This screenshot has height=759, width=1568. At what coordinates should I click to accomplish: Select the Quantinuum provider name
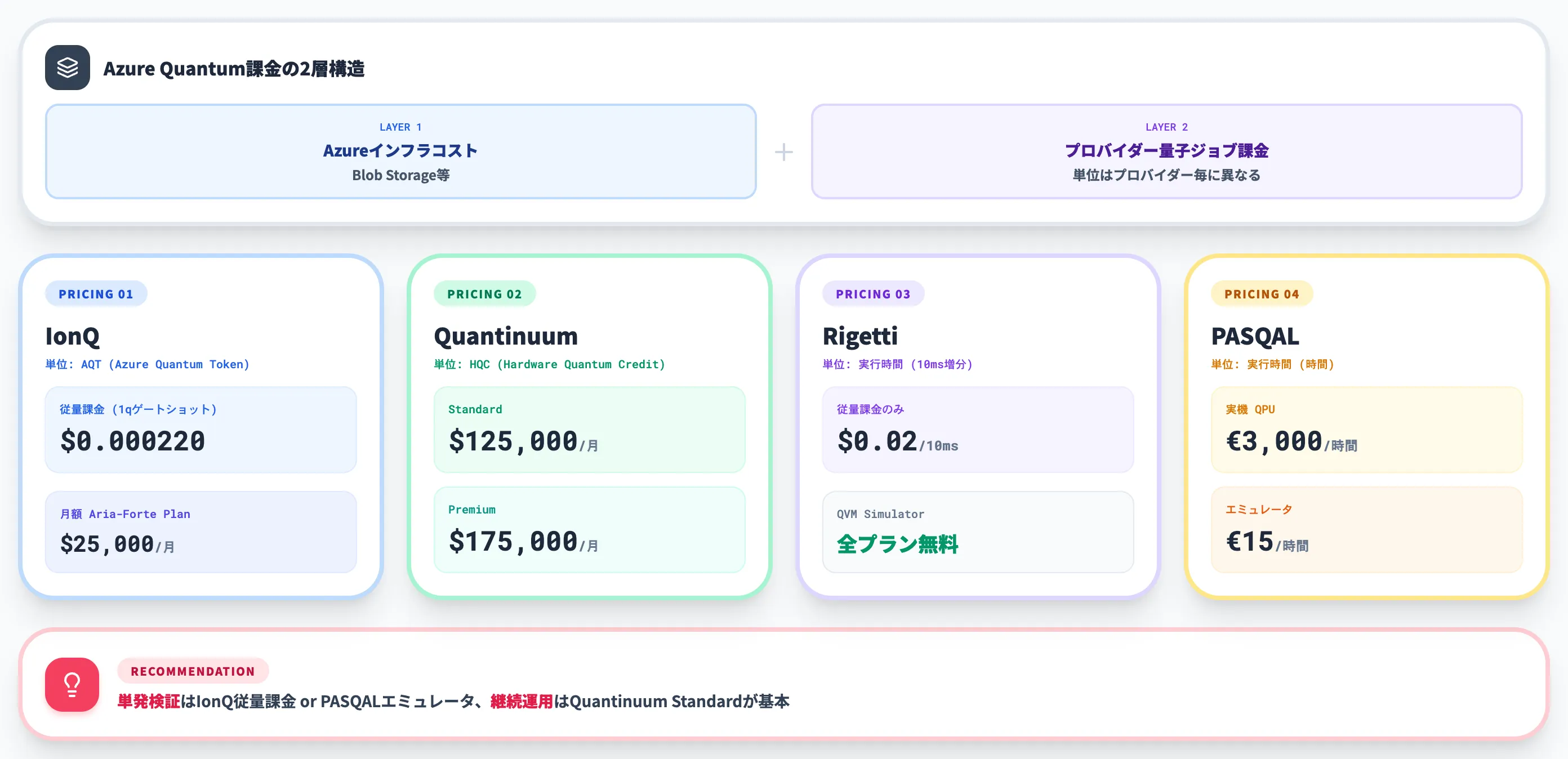tap(506, 336)
